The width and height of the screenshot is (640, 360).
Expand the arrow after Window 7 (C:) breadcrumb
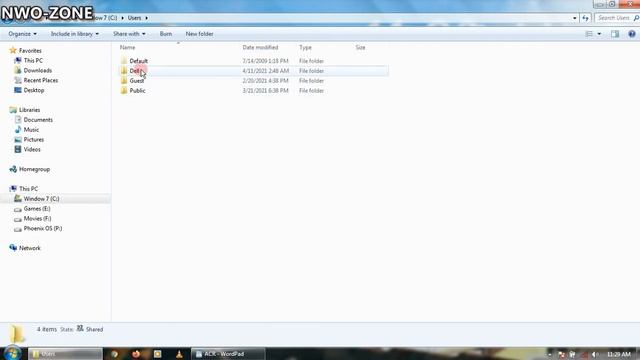122,18
